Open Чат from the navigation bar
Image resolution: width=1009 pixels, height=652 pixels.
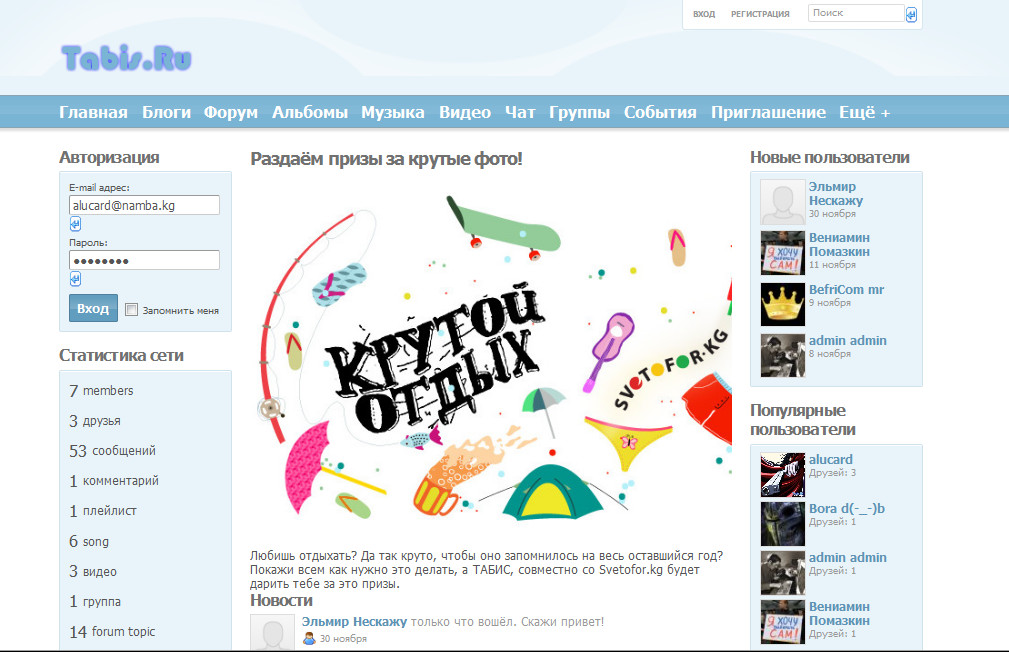point(520,113)
